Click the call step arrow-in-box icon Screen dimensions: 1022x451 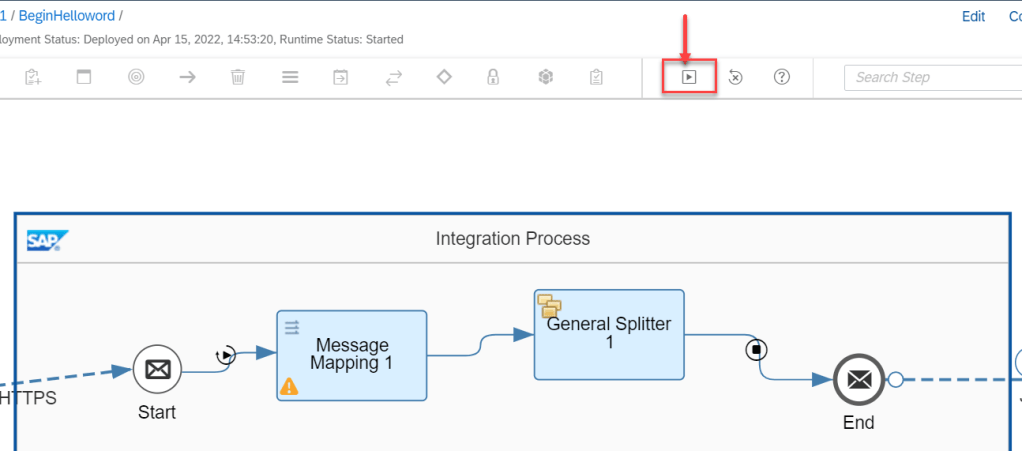click(x=341, y=77)
